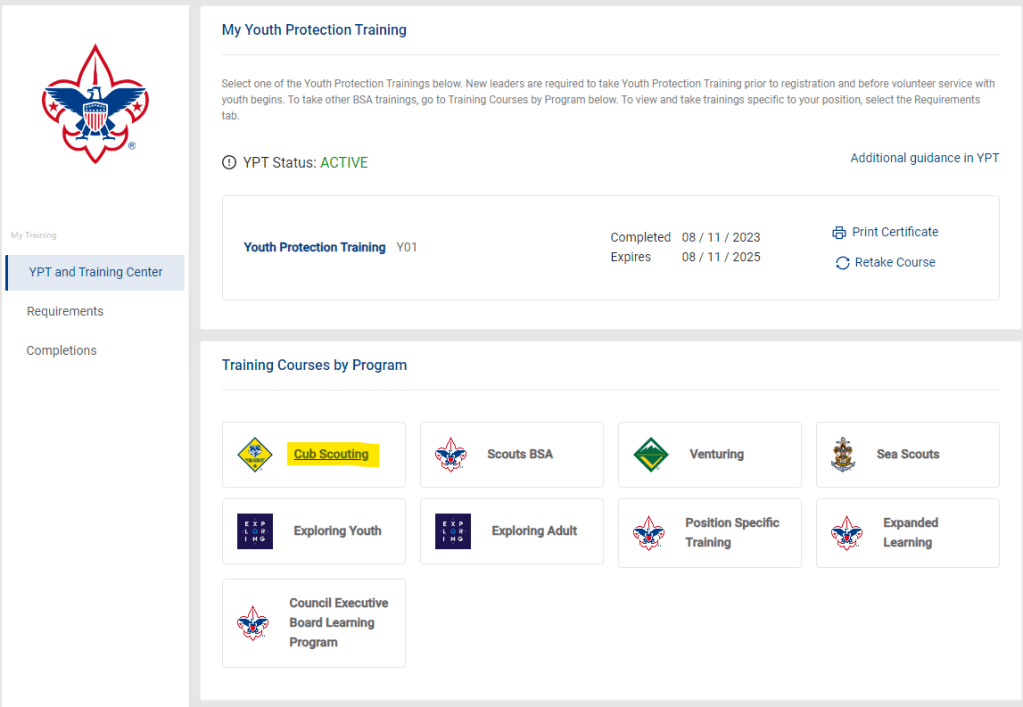Click the Retake Course link
The width and height of the screenshot is (1023, 707).
[x=895, y=263]
